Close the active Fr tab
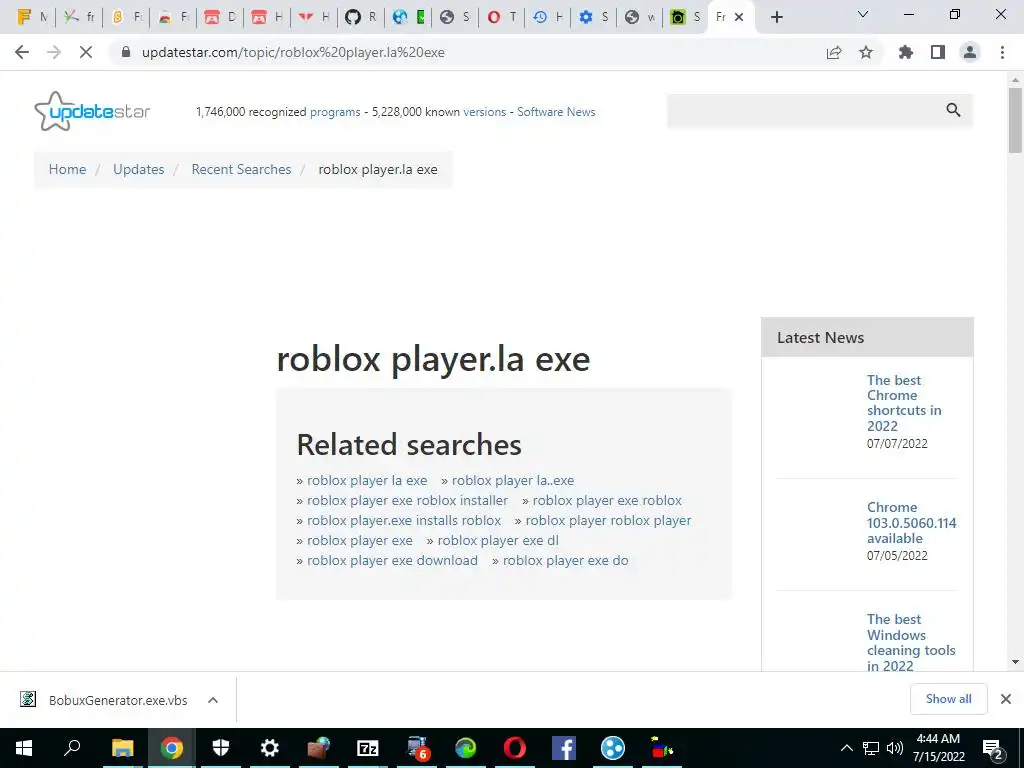The height and width of the screenshot is (768, 1024). [x=739, y=17]
